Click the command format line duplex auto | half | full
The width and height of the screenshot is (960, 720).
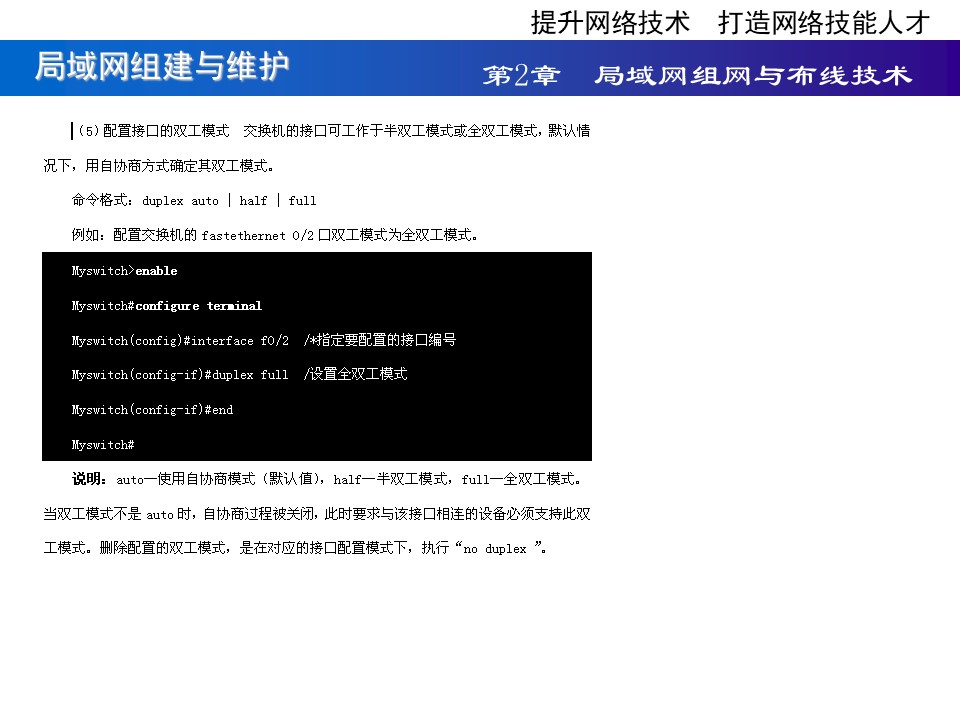194,200
